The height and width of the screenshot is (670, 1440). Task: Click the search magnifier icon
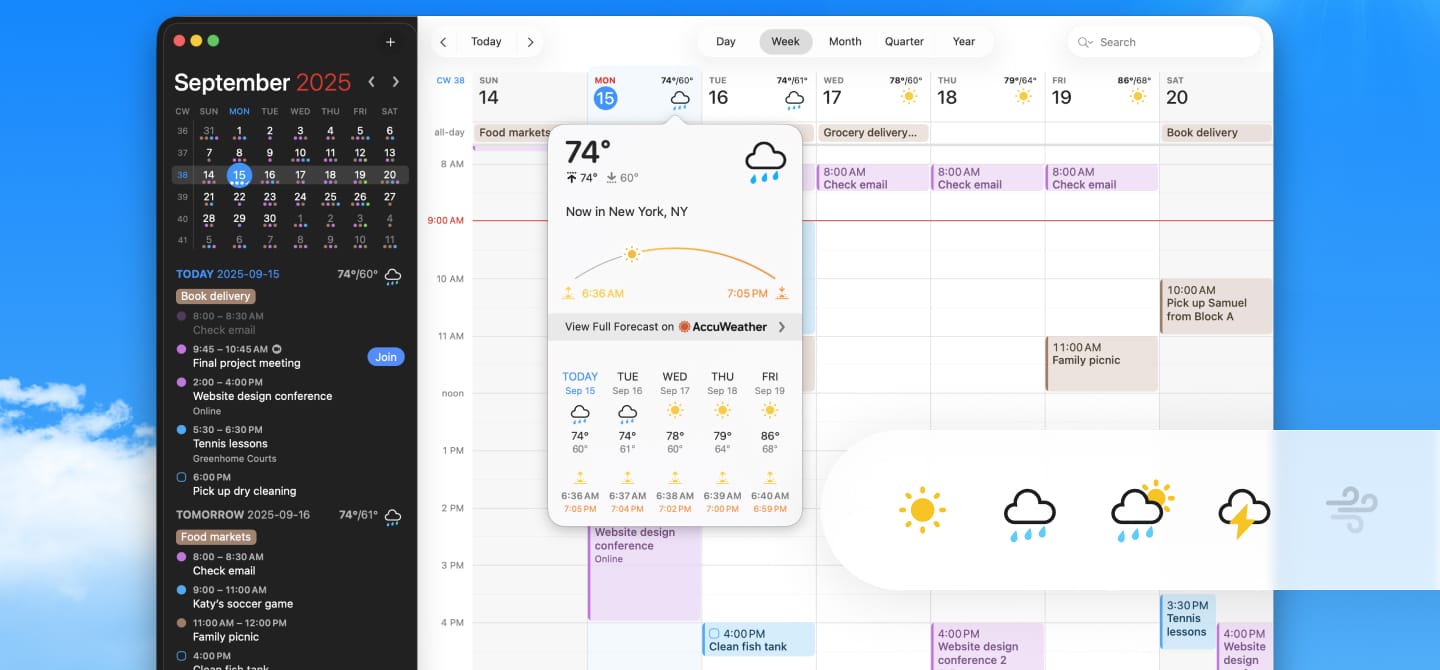click(x=1082, y=42)
